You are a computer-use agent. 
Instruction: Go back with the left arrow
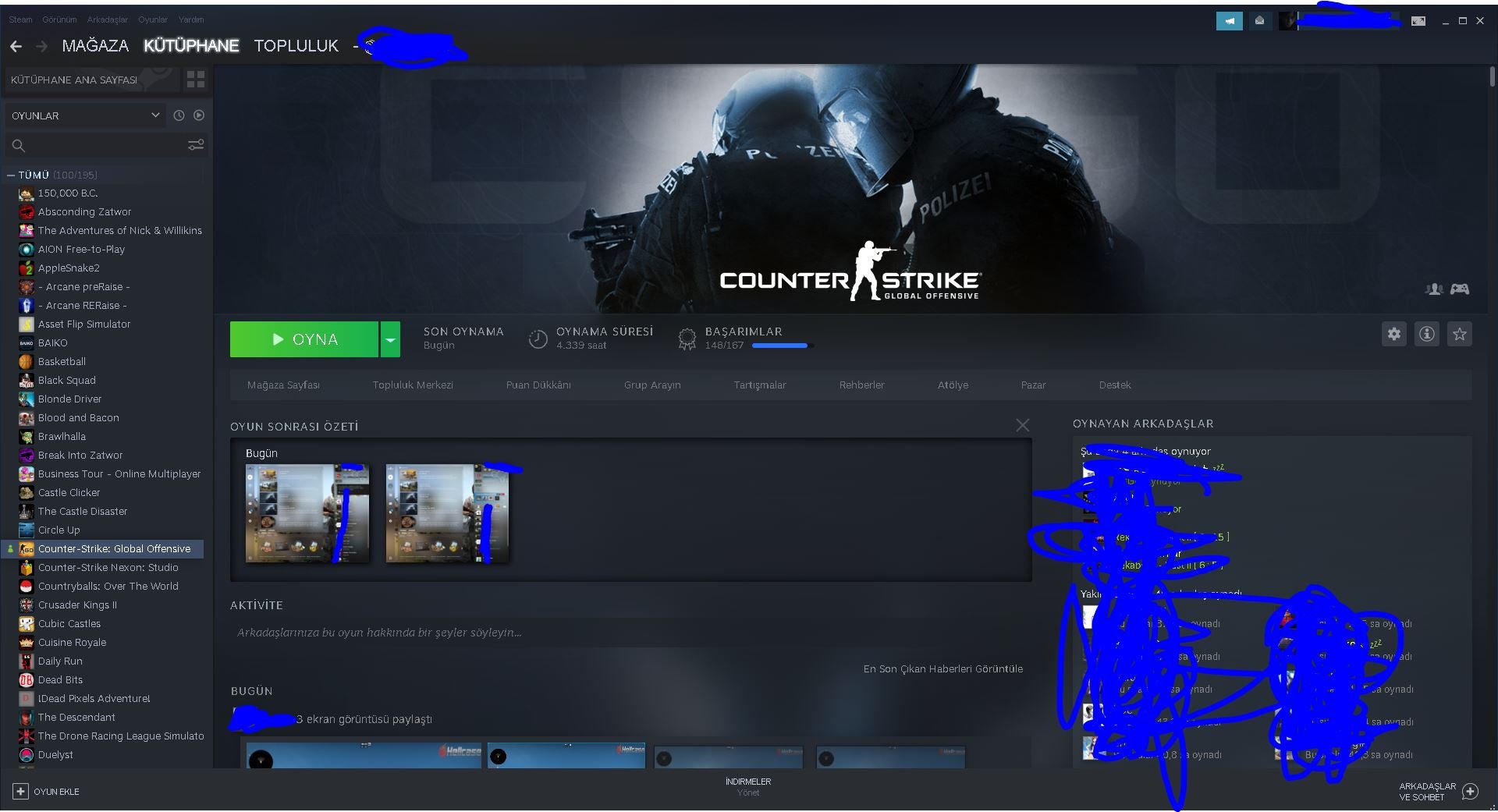(16, 46)
